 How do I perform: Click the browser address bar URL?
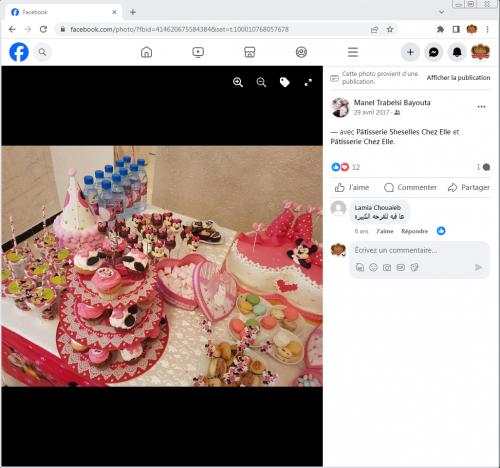point(179,29)
